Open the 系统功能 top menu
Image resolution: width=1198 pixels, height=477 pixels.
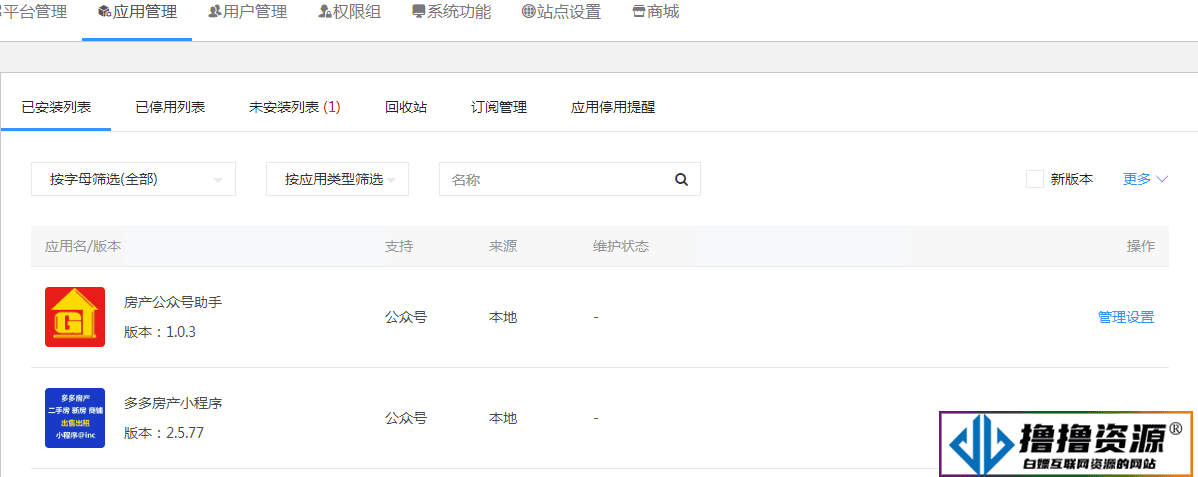pyautogui.click(x=452, y=12)
